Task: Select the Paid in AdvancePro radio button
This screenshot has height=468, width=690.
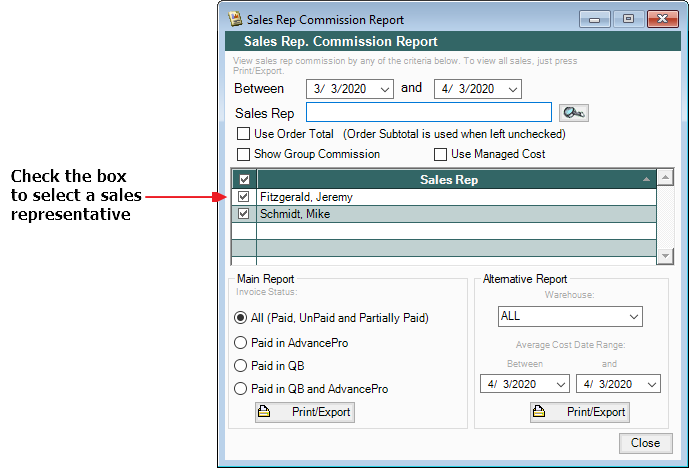Action: 240,342
